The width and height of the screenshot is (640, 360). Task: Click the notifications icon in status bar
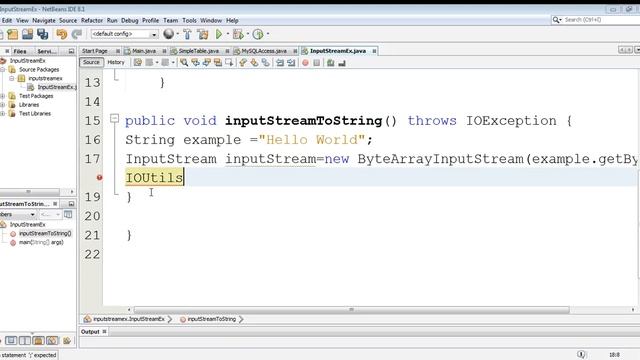coord(581,354)
